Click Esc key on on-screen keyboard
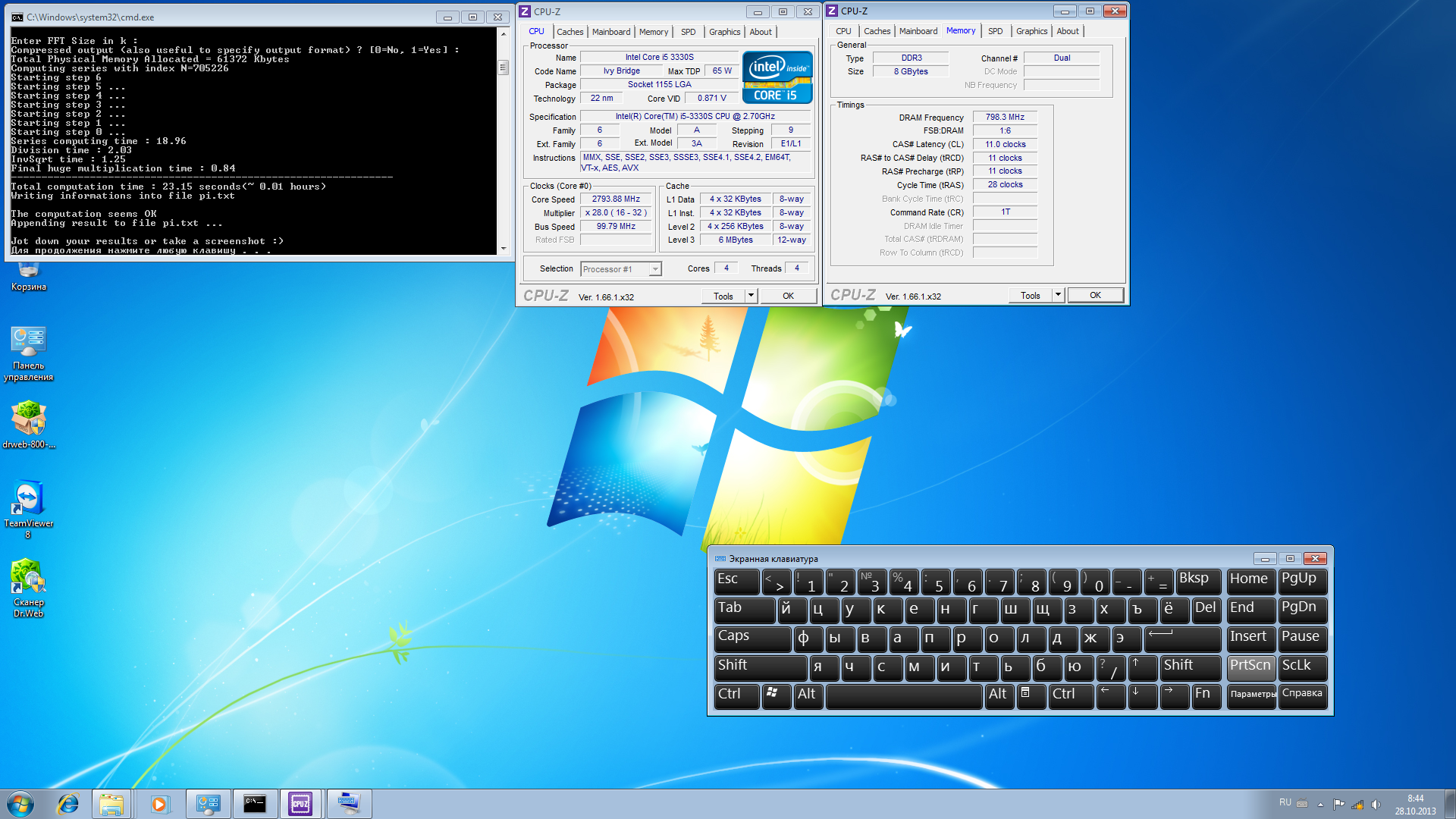1456x819 pixels. 736,581
